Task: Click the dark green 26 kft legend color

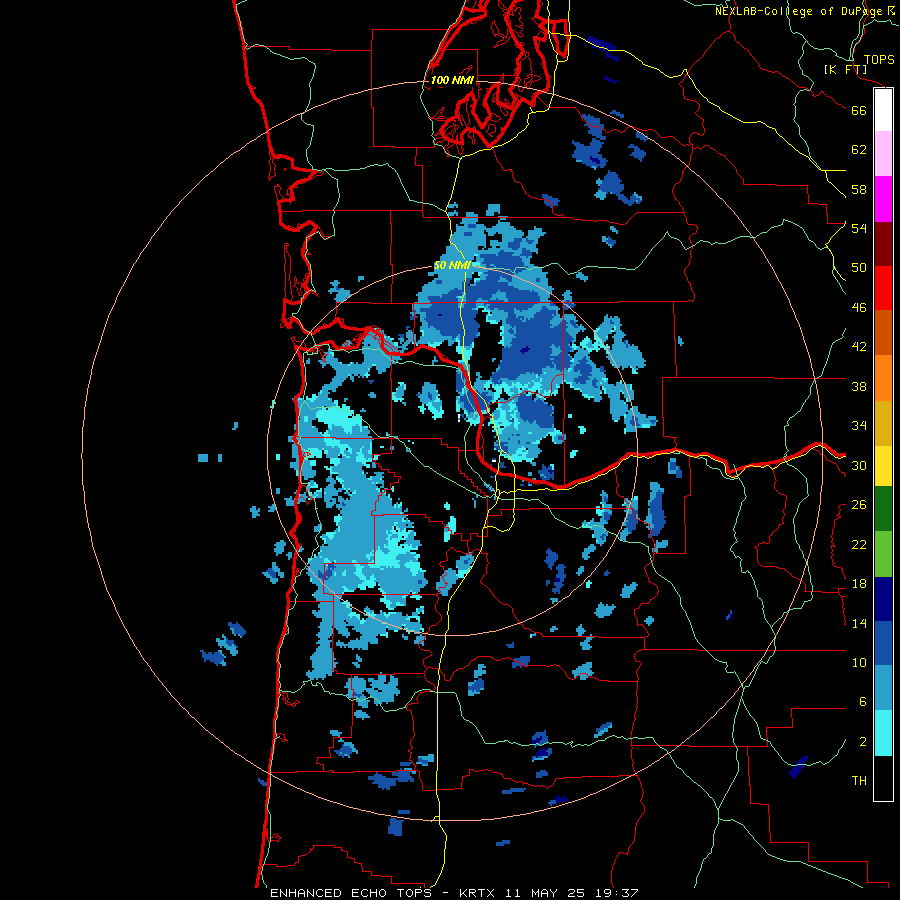Action: pyautogui.click(x=883, y=509)
